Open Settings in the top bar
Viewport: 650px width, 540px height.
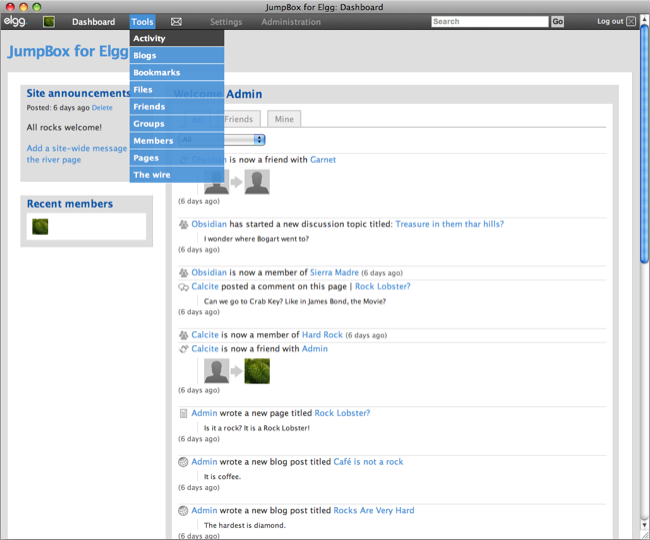coord(226,22)
